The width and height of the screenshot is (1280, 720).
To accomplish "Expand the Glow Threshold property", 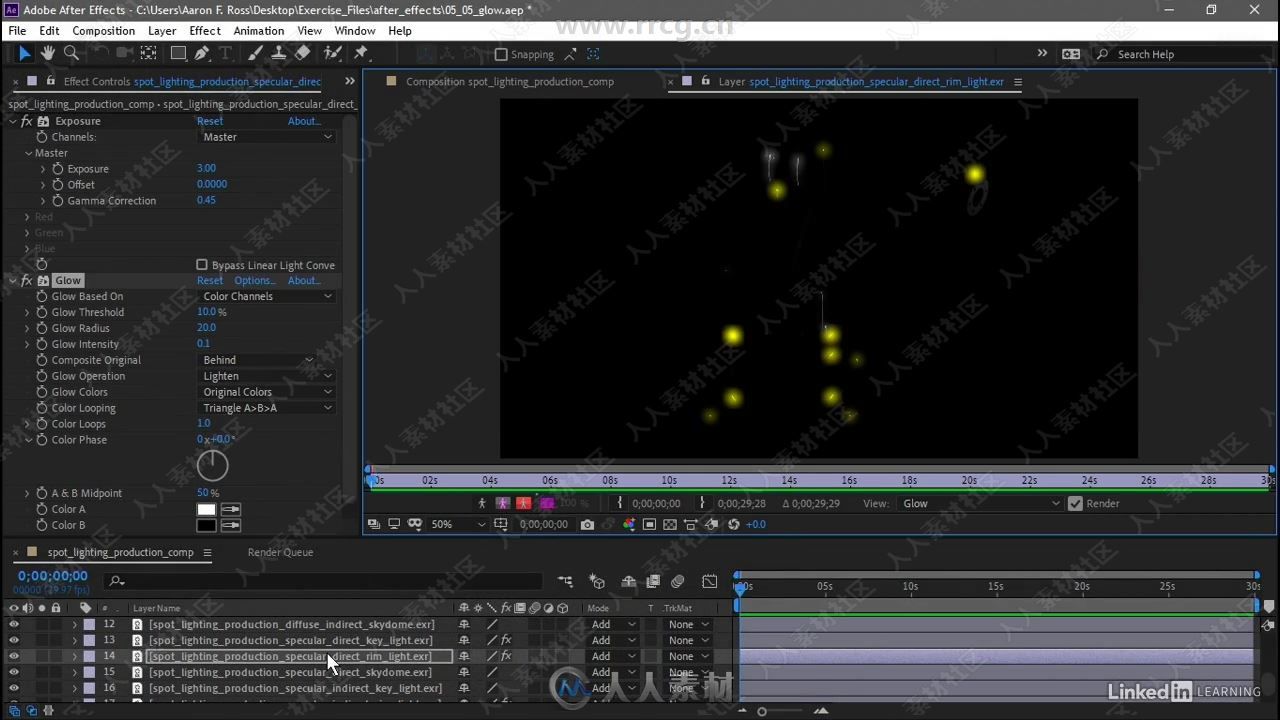I will click(27, 312).
